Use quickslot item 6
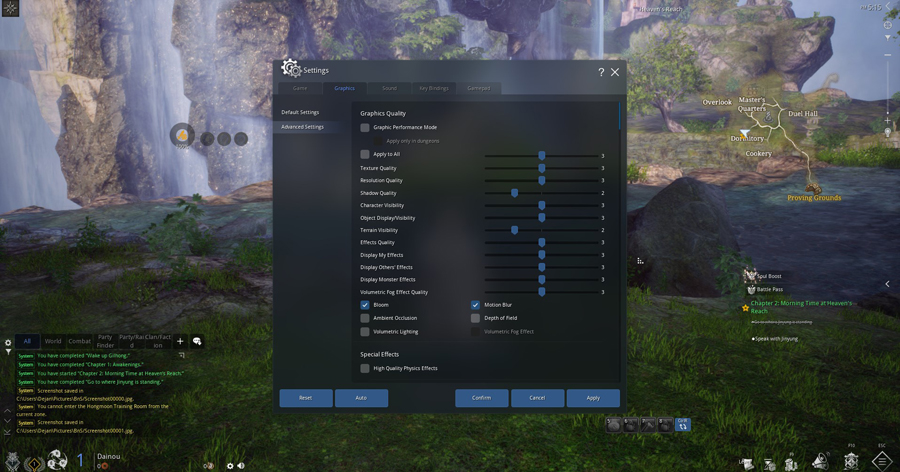The image size is (900, 472). (631, 425)
